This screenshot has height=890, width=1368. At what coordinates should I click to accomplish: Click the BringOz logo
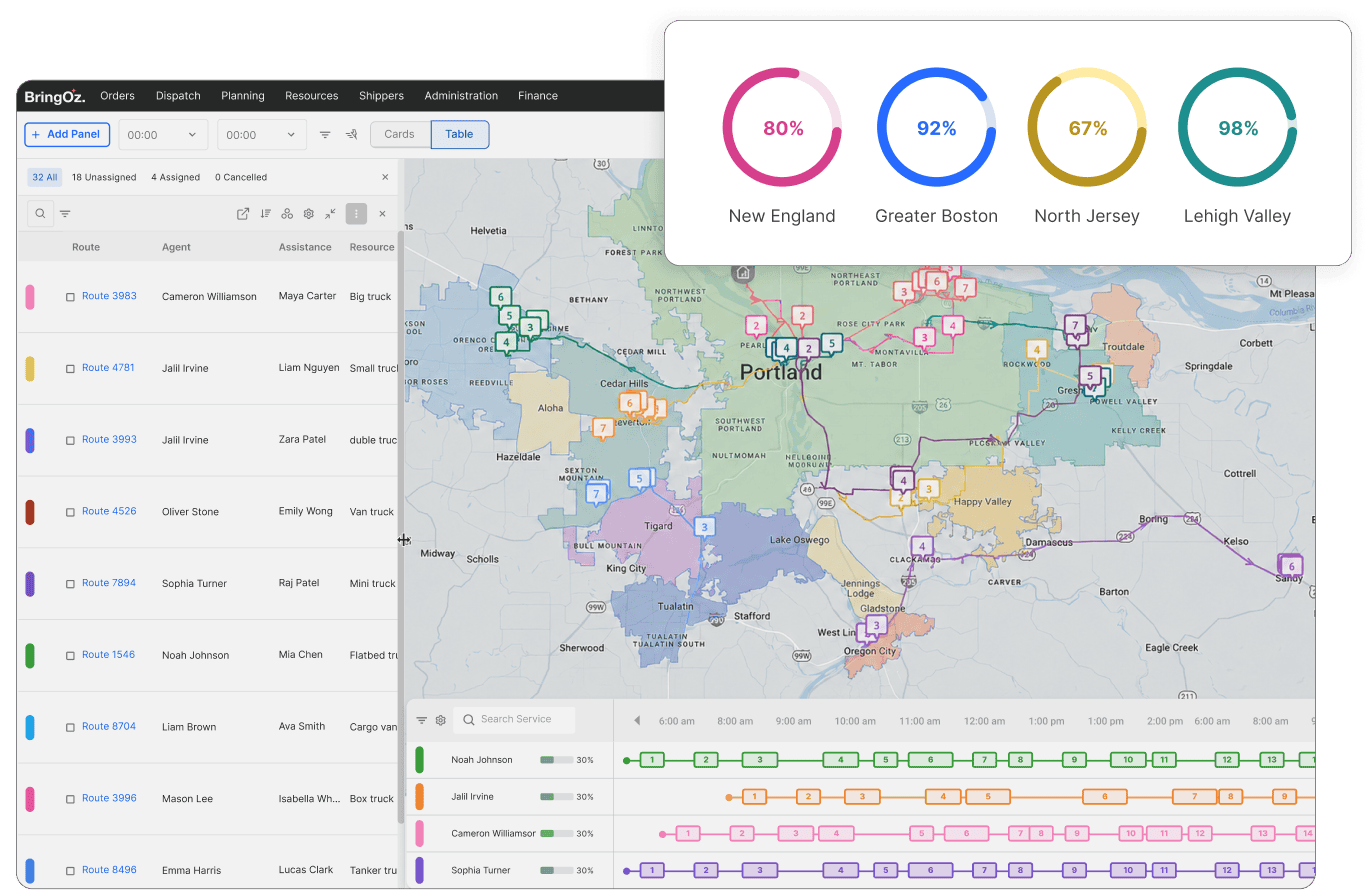55,96
